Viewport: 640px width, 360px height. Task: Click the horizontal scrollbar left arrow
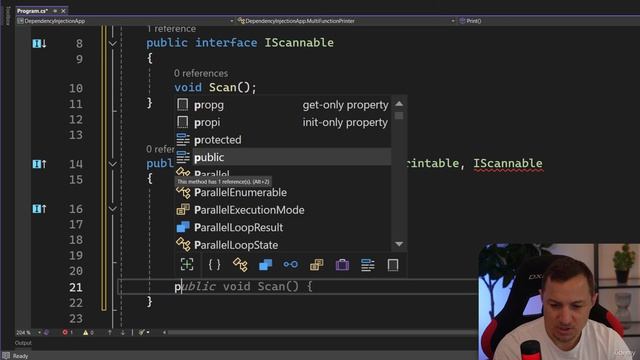[164, 333]
